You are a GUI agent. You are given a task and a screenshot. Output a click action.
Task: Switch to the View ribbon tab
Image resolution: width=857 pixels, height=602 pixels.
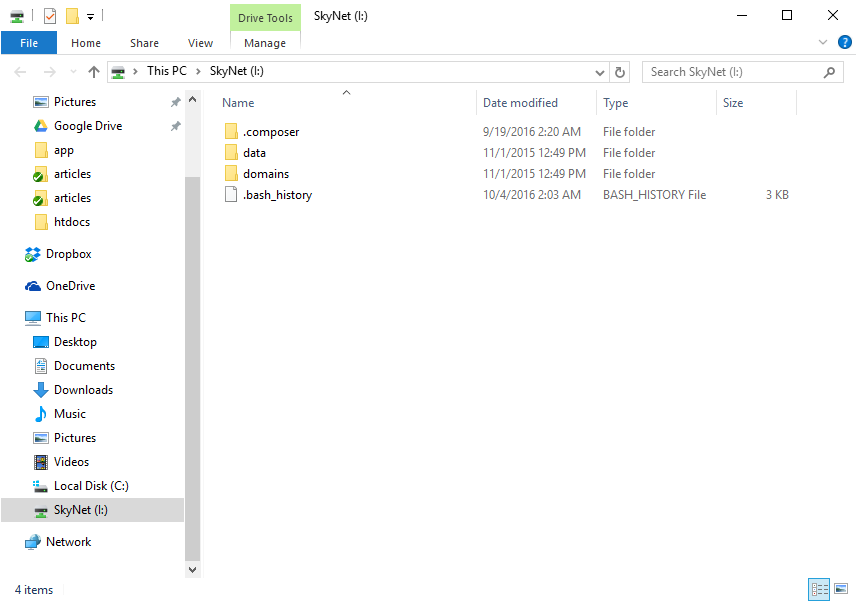tap(200, 43)
